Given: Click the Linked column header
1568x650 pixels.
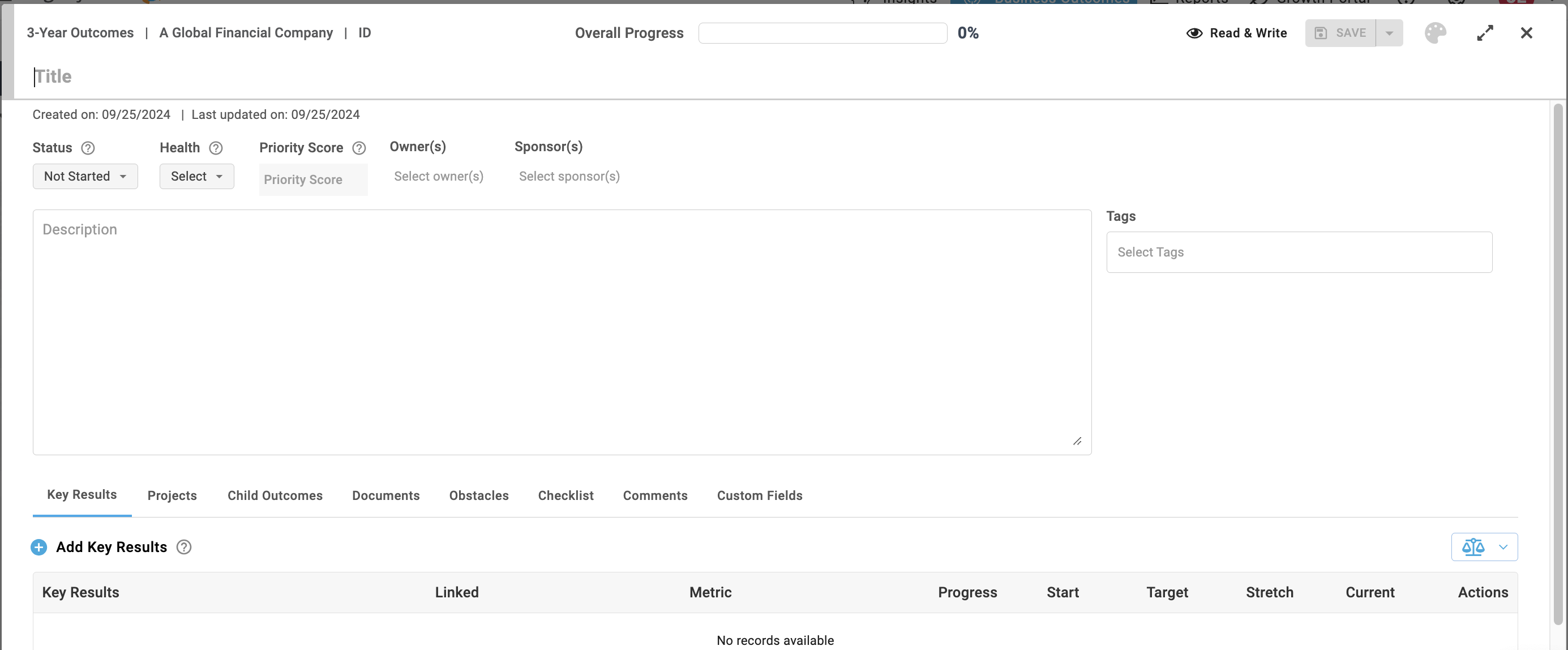Looking at the screenshot, I should [x=457, y=592].
